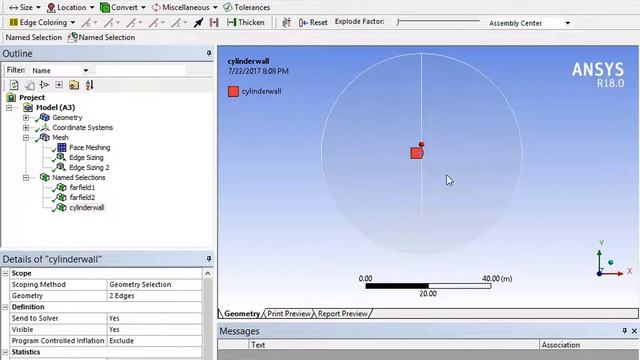Viewport: 640px width, 360px height.
Task: Select Mesh in the outline tree
Action: click(x=60, y=138)
